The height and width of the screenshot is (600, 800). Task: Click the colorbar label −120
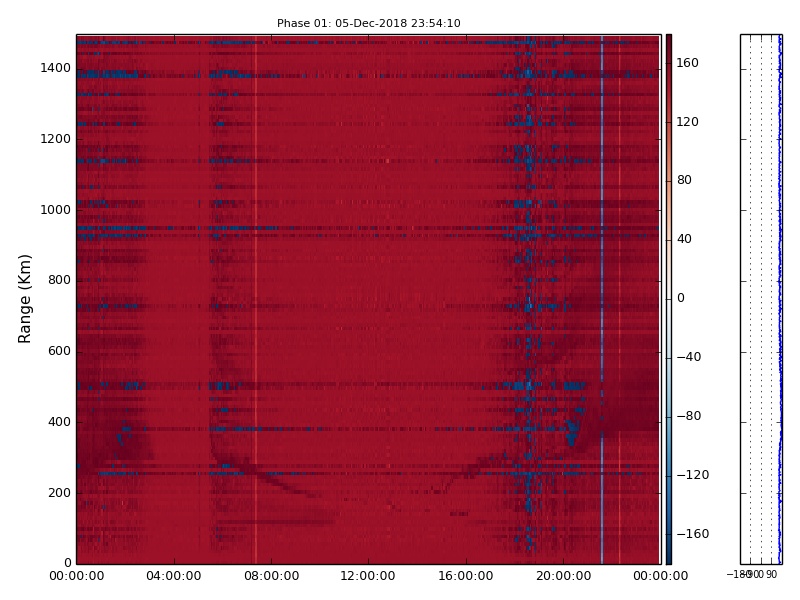click(693, 474)
